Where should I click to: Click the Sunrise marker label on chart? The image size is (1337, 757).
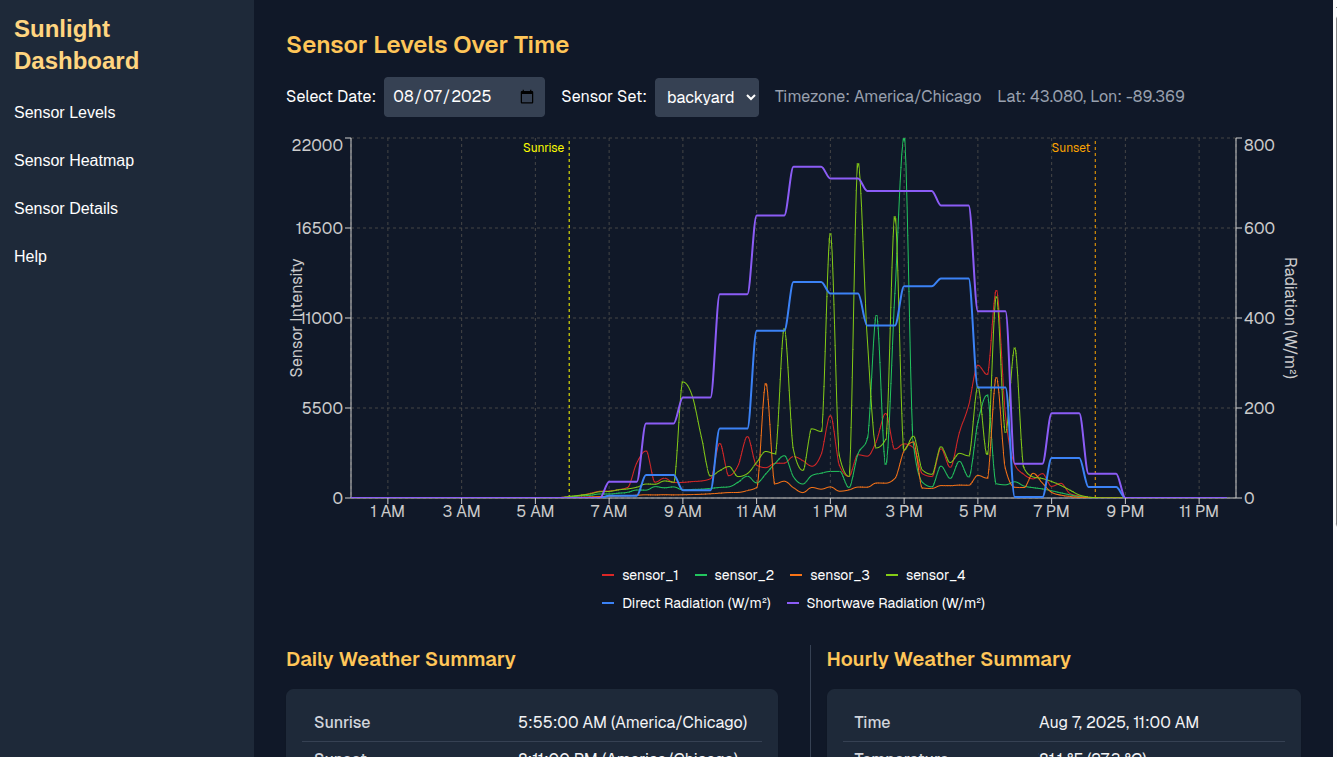[x=543, y=148]
